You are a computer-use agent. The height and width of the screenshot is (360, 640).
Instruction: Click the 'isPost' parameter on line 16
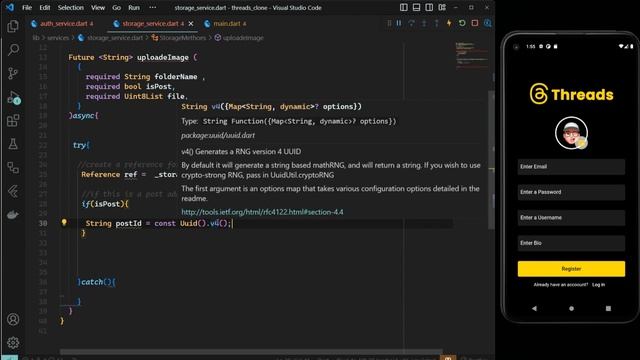pos(158,87)
